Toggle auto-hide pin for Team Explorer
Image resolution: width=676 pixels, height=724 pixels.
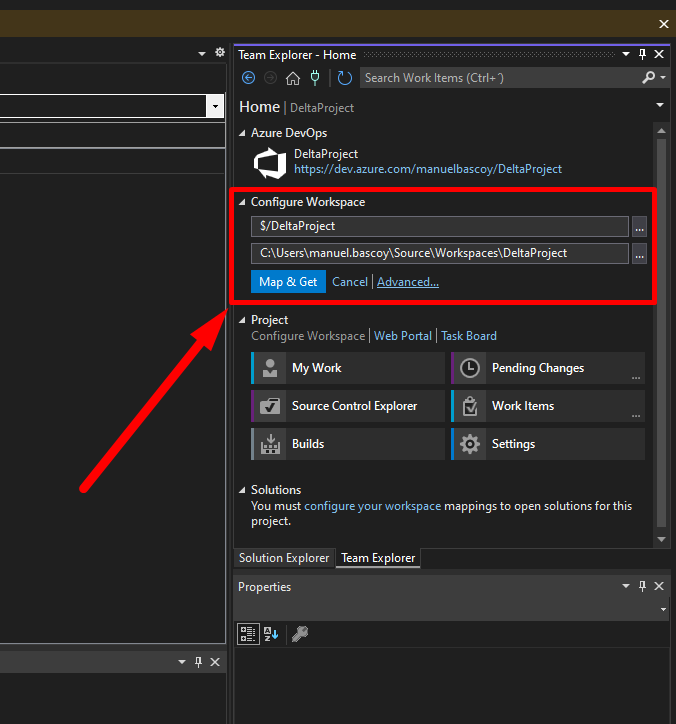pyautogui.click(x=643, y=55)
